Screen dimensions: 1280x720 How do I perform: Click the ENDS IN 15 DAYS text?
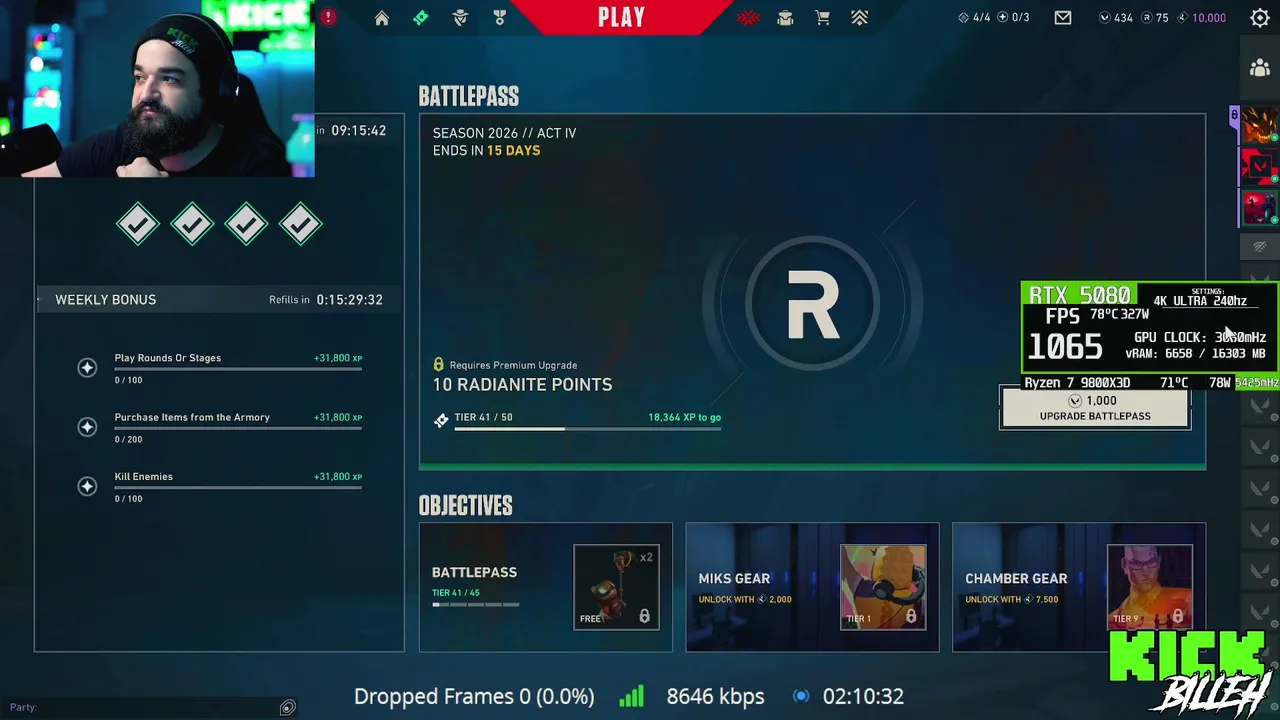[486, 151]
